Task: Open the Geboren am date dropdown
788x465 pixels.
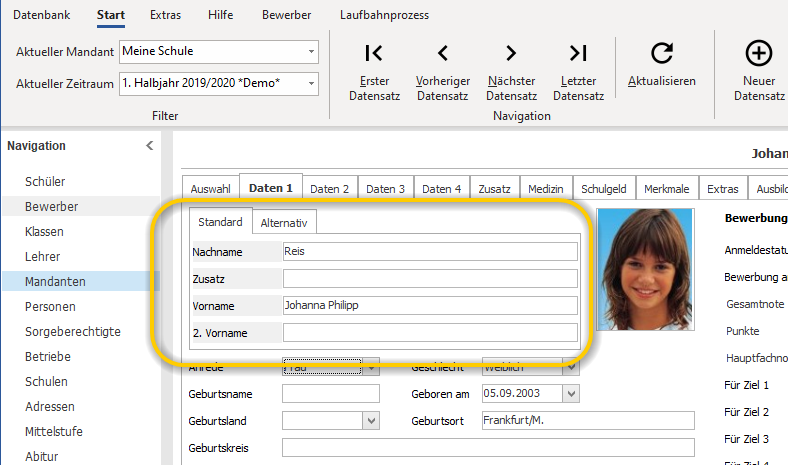Action: 571,394
